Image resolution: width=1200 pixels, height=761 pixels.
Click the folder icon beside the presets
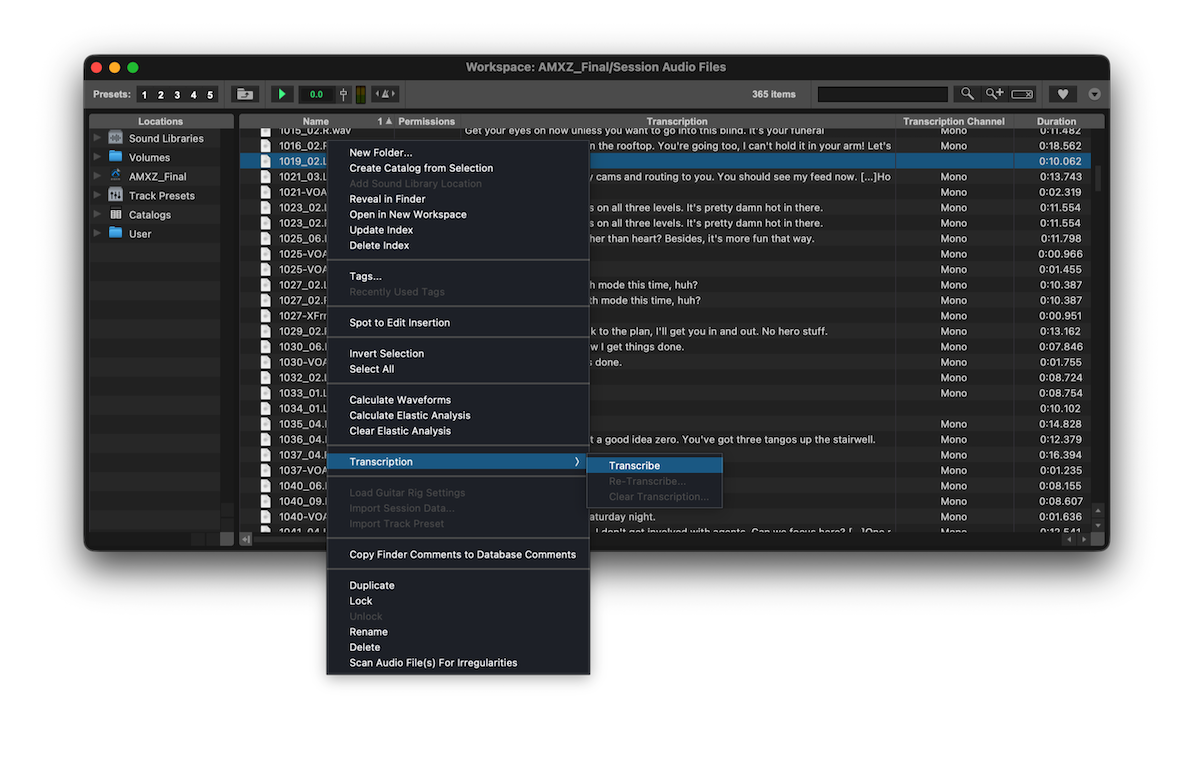click(244, 94)
